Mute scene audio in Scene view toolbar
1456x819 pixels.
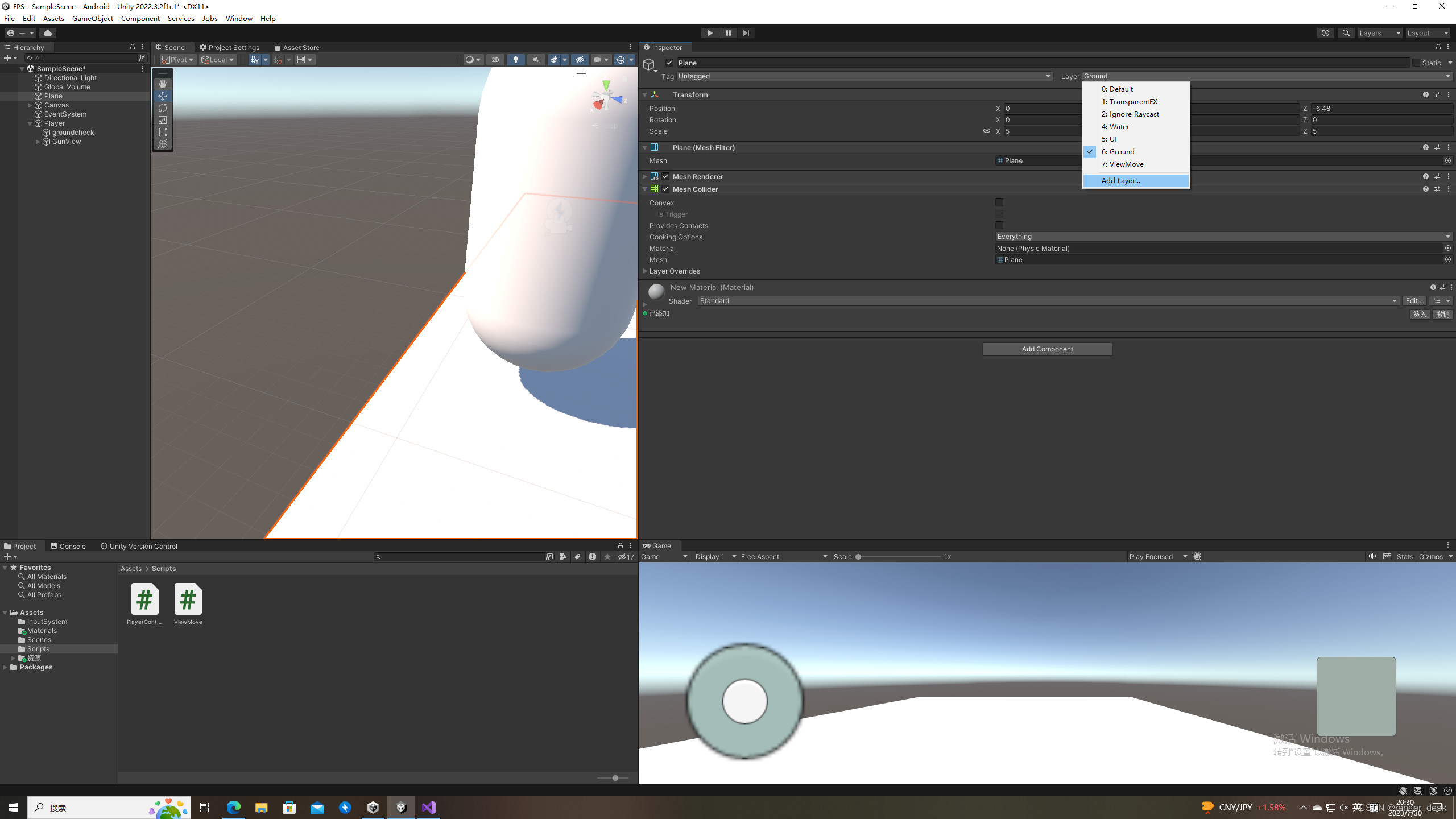(535, 59)
